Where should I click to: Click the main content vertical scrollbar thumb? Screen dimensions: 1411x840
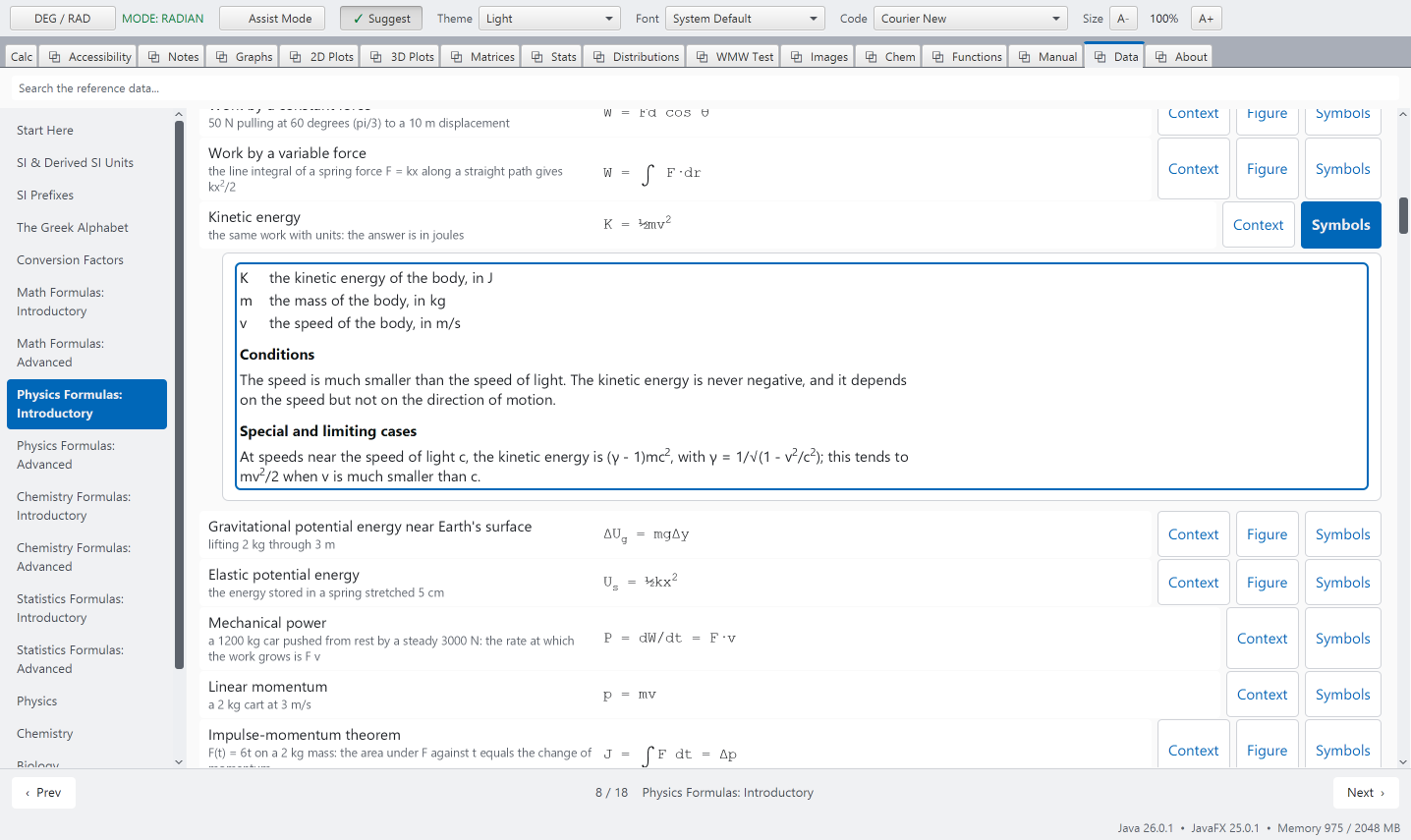coord(1403,215)
